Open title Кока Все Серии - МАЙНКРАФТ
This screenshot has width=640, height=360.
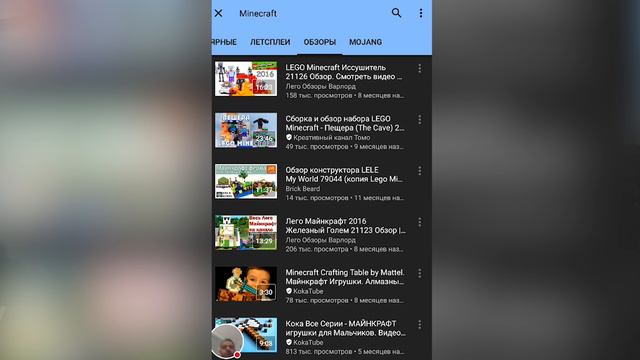click(x=345, y=328)
